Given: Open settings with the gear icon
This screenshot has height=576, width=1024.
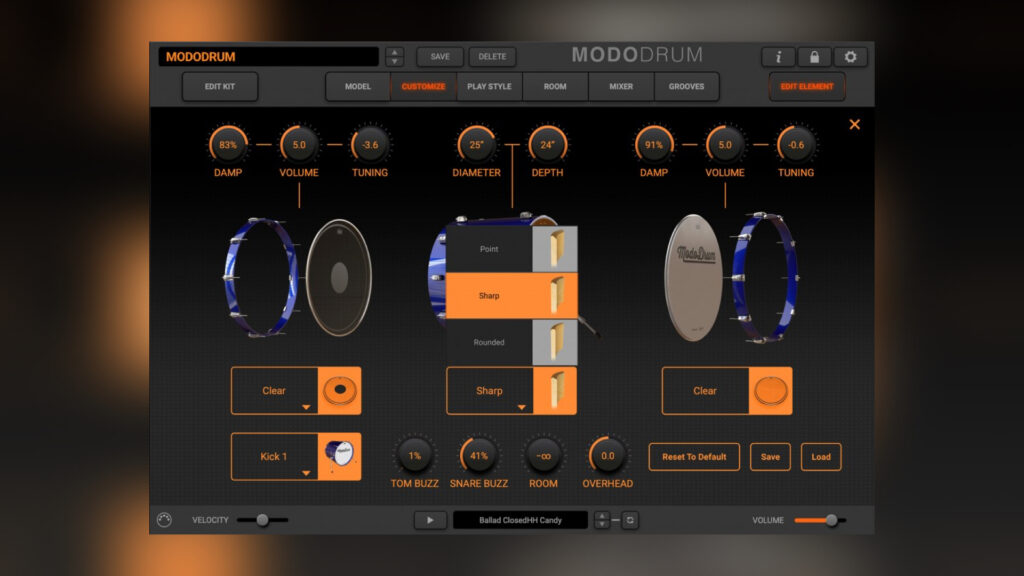Looking at the screenshot, I should click(851, 57).
